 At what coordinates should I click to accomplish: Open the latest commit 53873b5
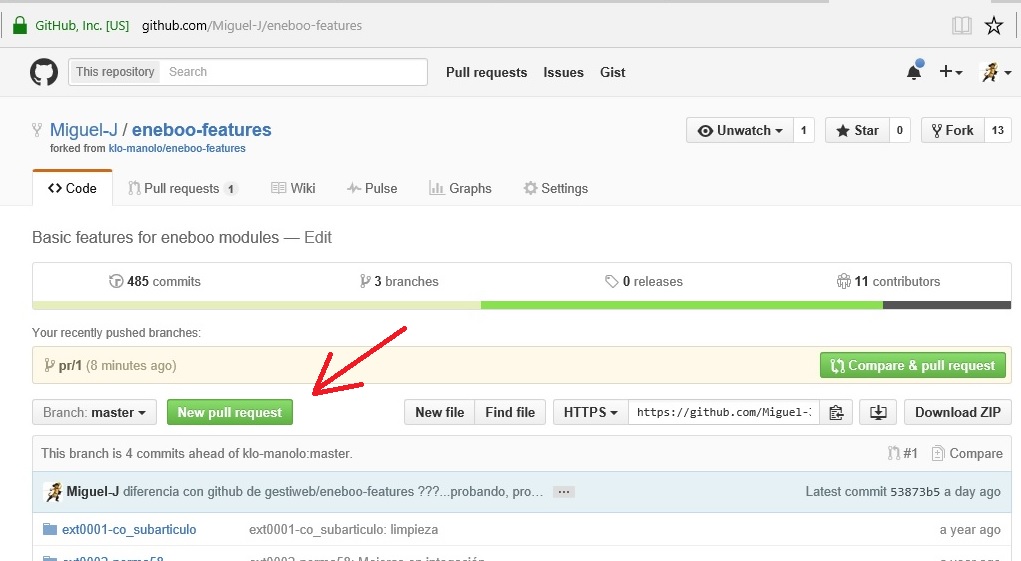point(915,491)
